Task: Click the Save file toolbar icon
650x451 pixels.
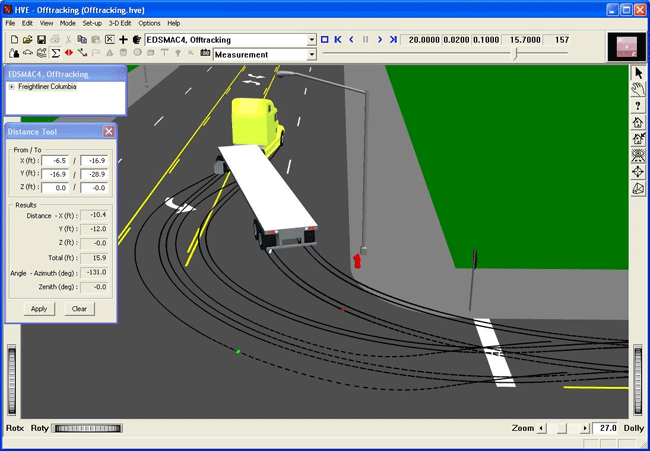Action: point(42,39)
